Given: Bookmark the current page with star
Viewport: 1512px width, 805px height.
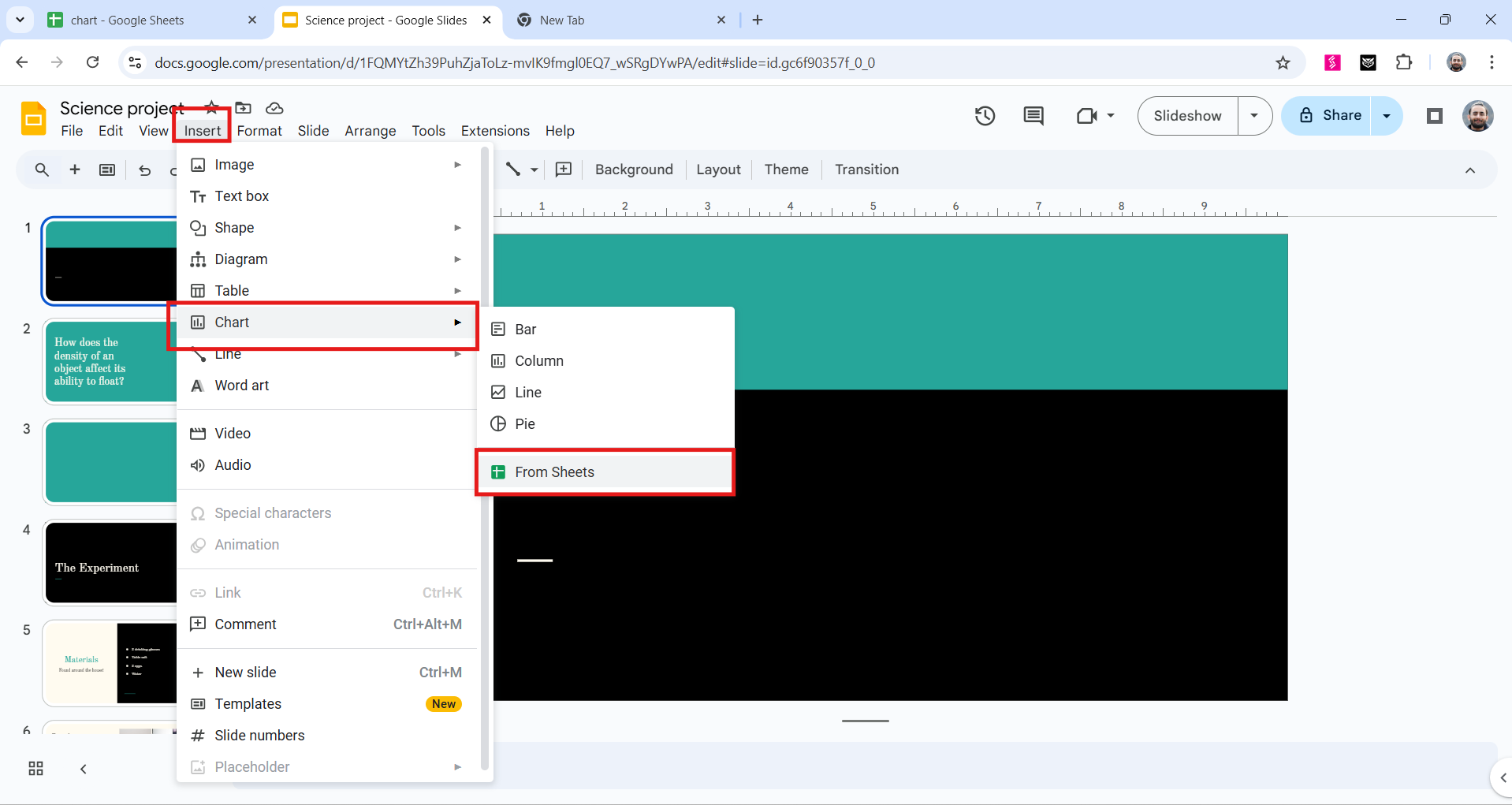Looking at the screenshot, I should point(1283,62).
